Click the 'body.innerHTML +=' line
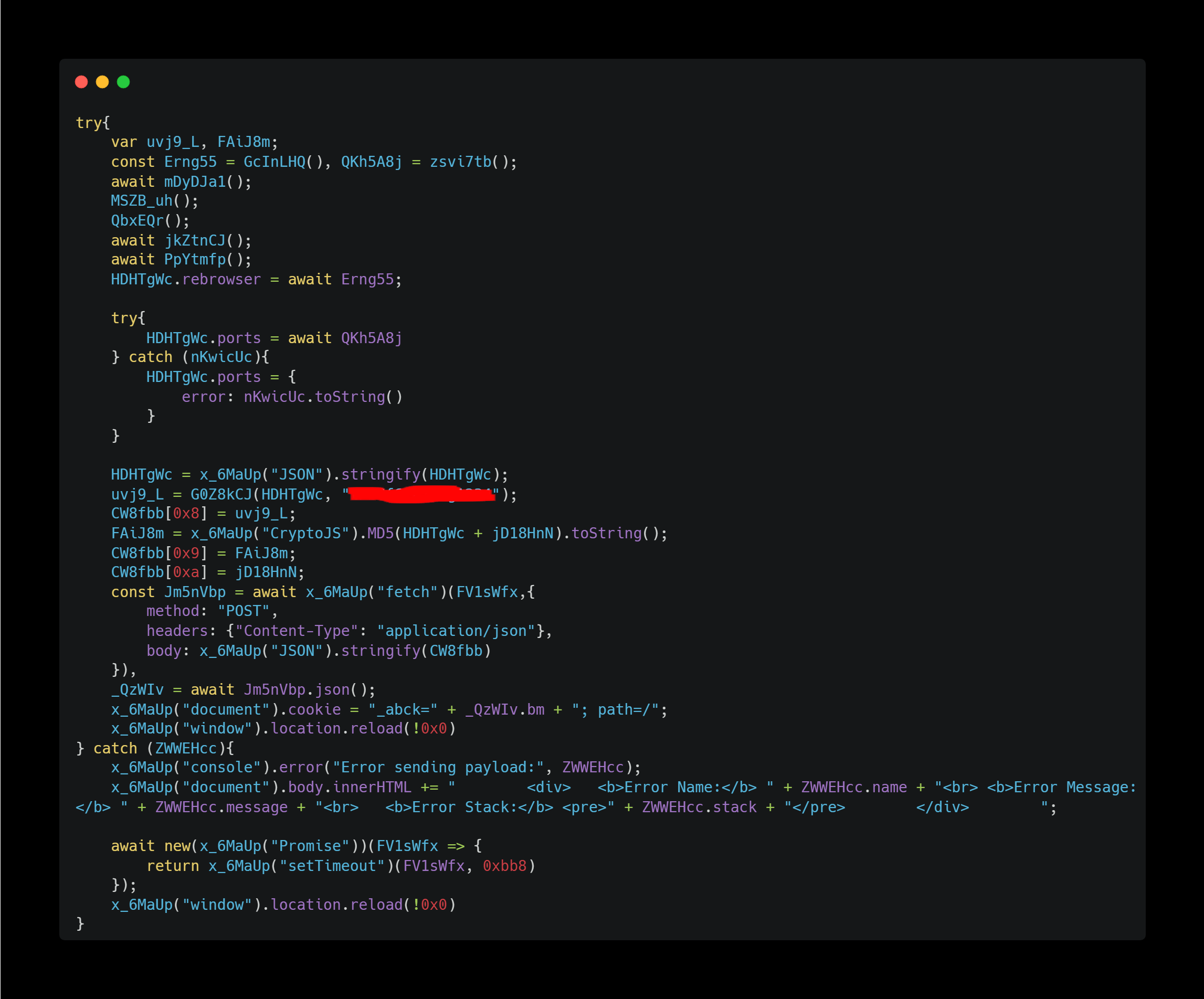 pos(606,797)
